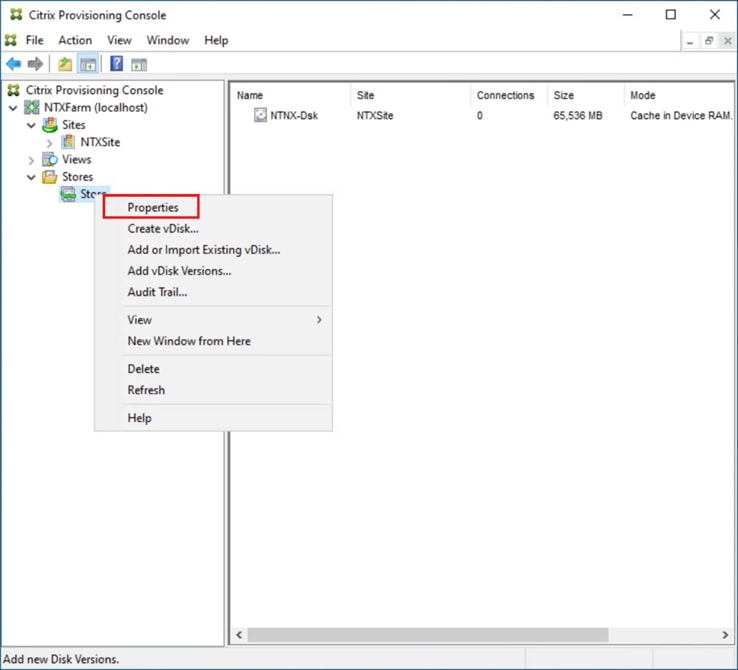The width and height of the screenshot is (738, 670).
Task: Click the Sites node icon
Action: click(50, 125)
